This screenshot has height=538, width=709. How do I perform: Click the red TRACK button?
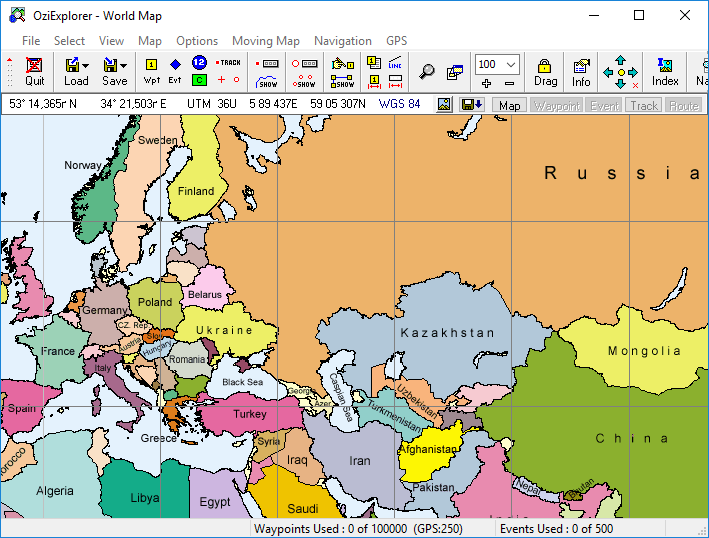coord(228,62)
